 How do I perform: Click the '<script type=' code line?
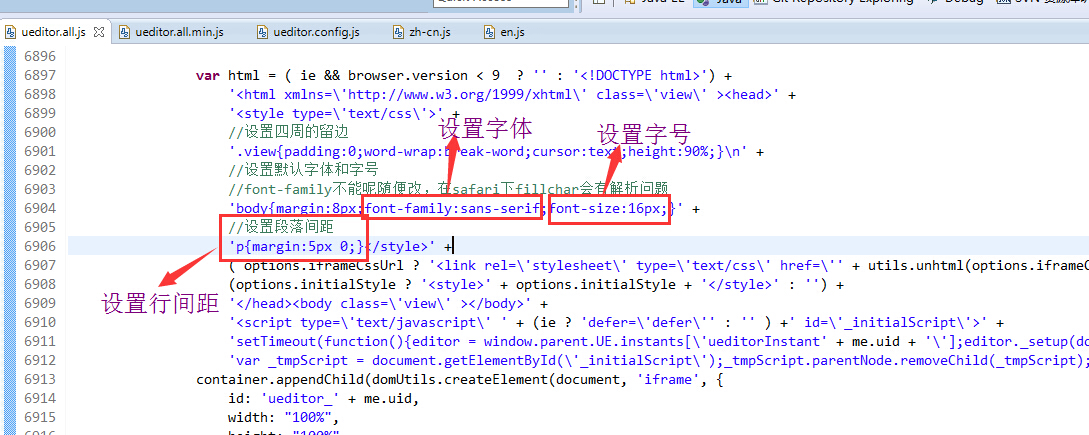(x=615, y=322)
